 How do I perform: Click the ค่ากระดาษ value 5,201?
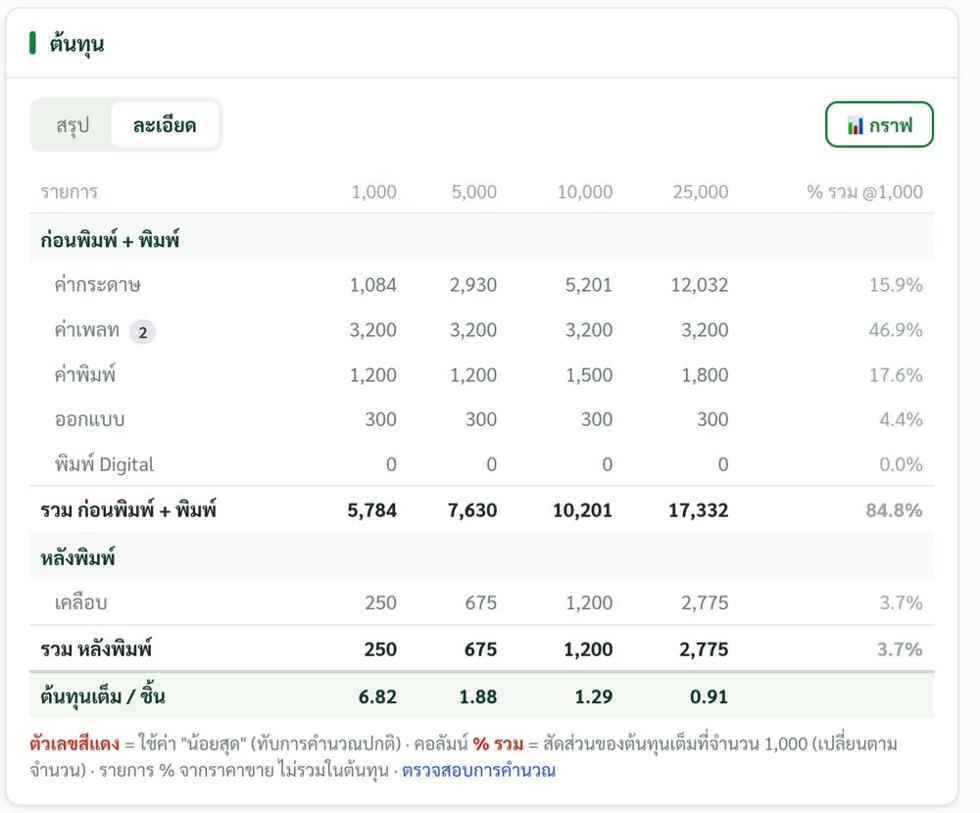click(x=589, y=285)
